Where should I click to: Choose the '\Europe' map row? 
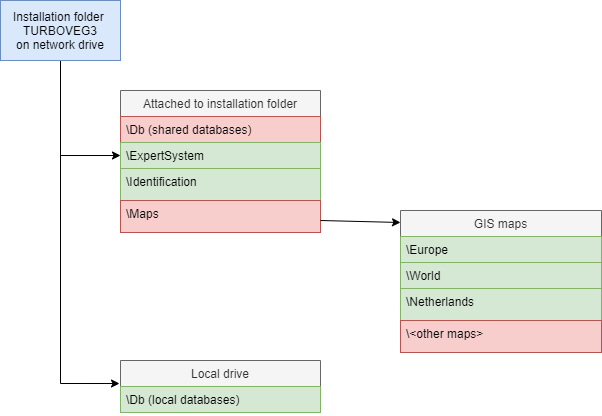[500, 250]
